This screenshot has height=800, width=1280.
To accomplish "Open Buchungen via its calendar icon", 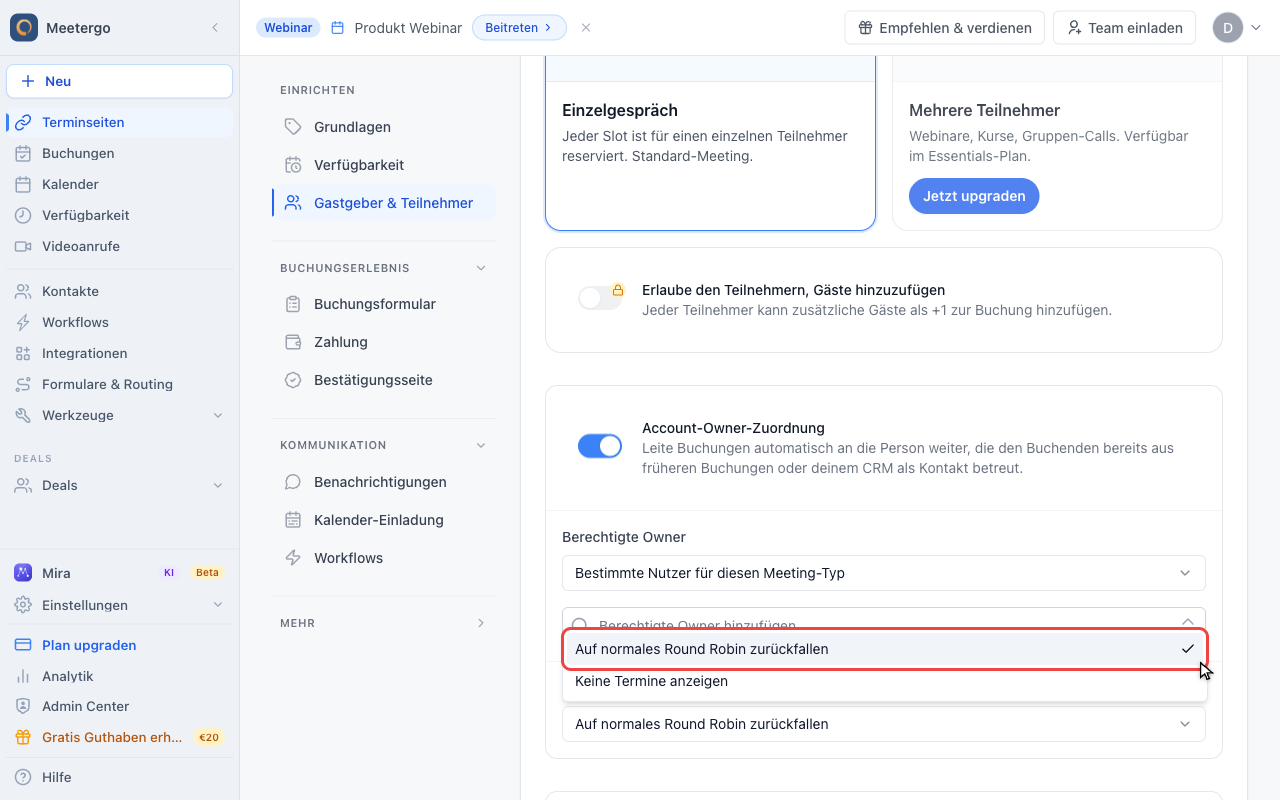I will 23,153.
